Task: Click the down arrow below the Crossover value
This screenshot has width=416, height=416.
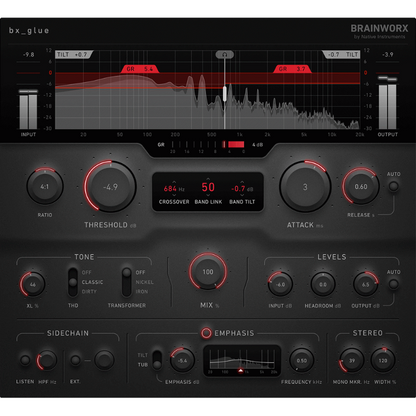Action: coord(174,195)
